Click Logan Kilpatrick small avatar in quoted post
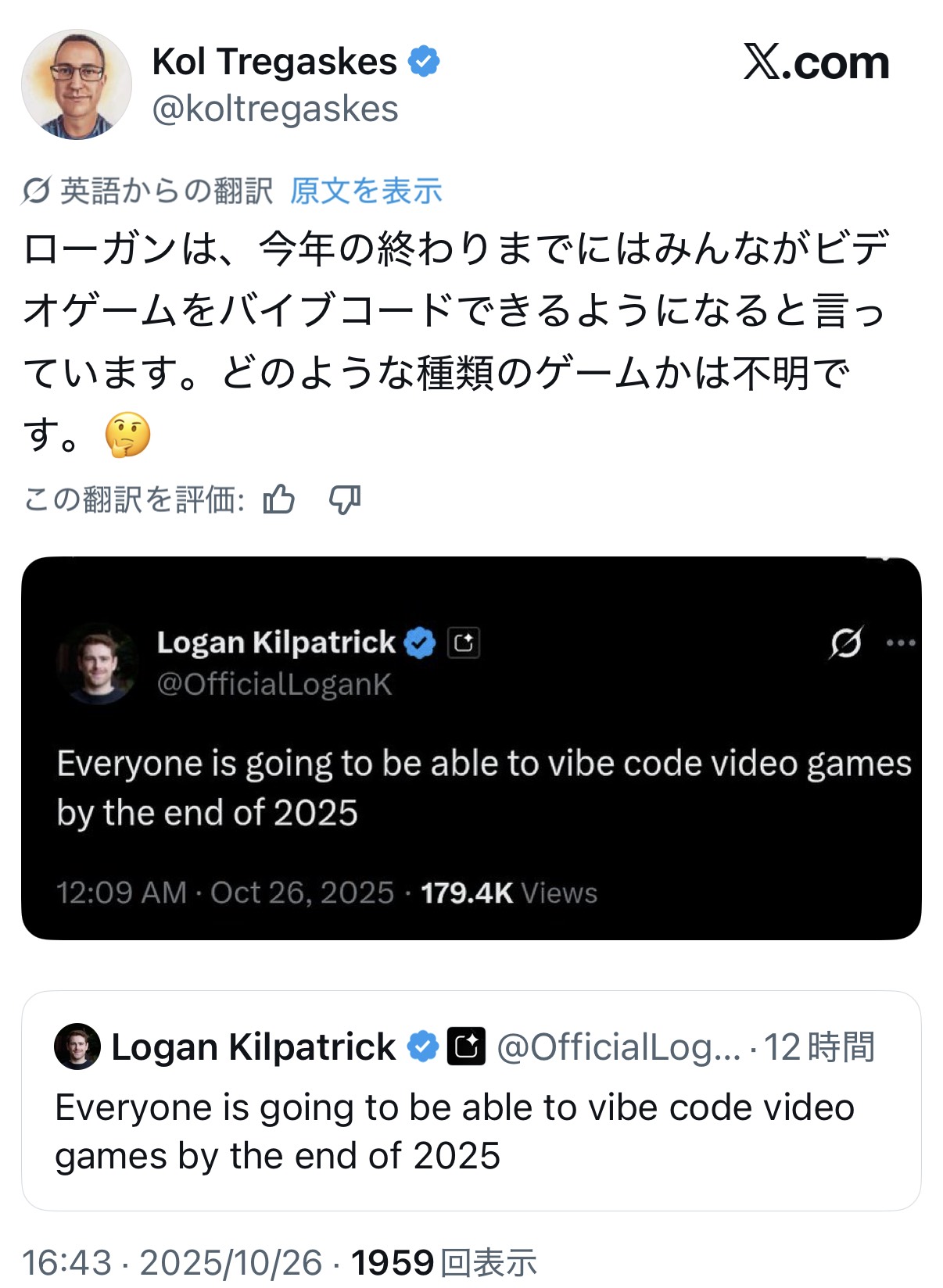The image size is (943, 1288). [x=77, y=1046]
